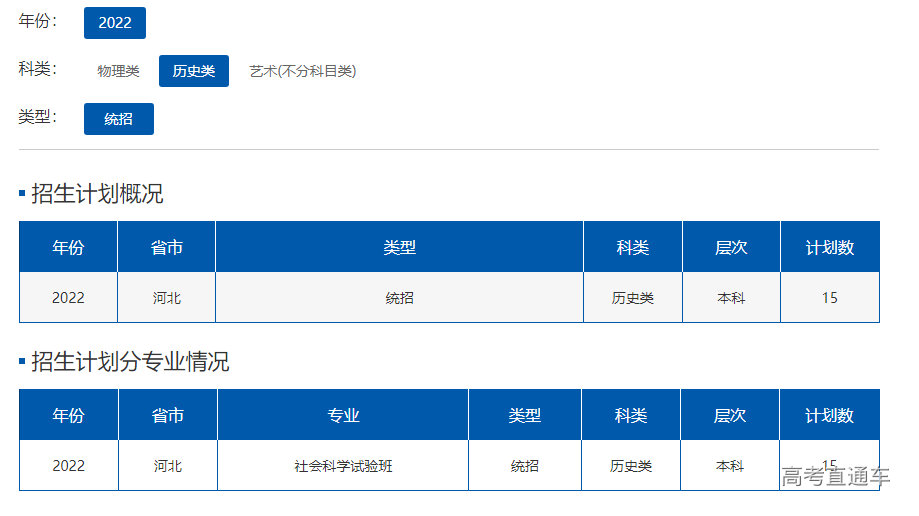919x516 pixels.
Task: Click the 招生计划概况 section heading
Action: [x=97, y=194]
